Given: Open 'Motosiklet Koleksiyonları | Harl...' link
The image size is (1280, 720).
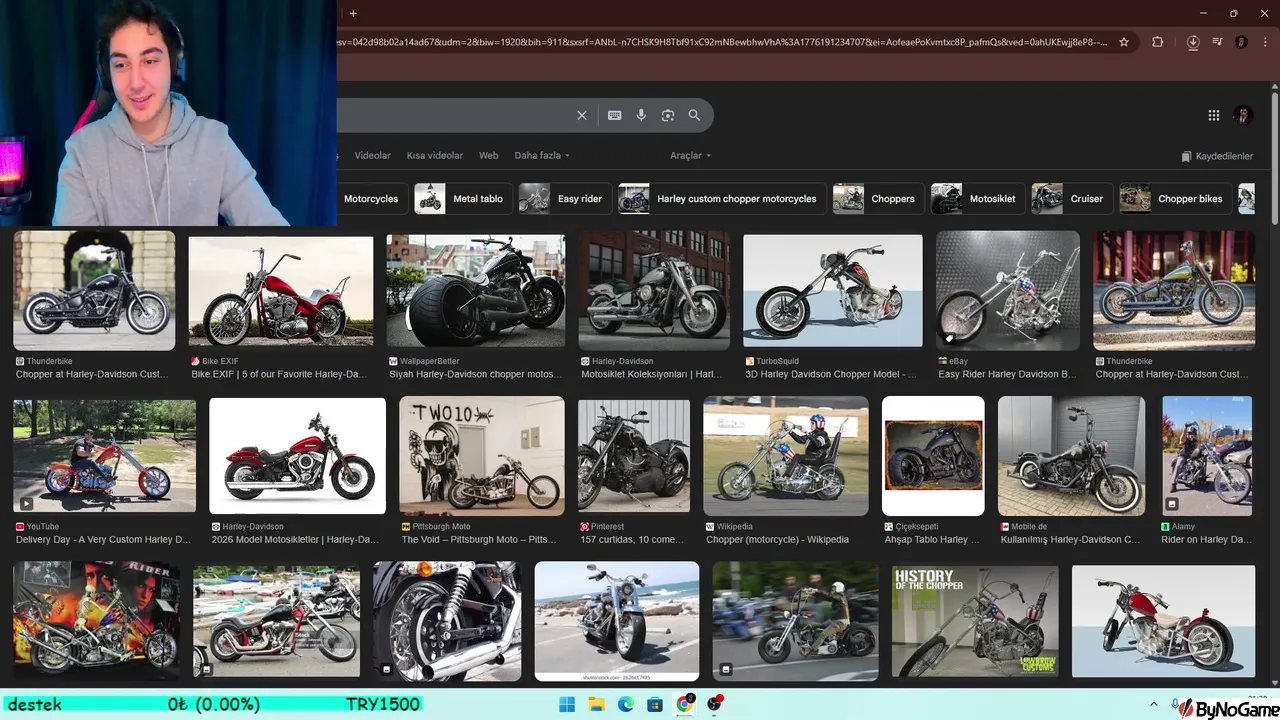Looking at the screenshot, I should (652, 374).
